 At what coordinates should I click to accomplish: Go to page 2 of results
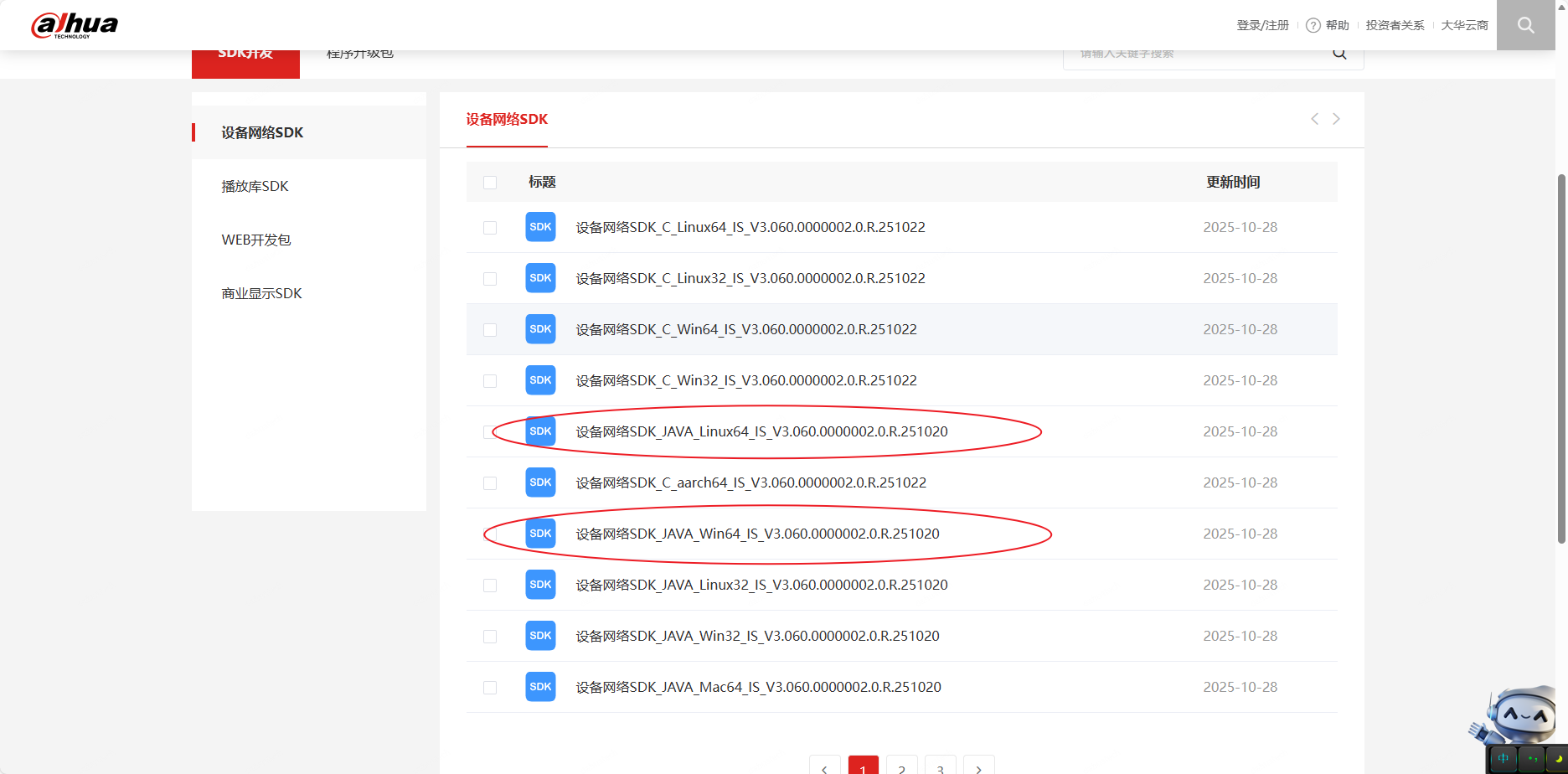(x=901, y=768)
